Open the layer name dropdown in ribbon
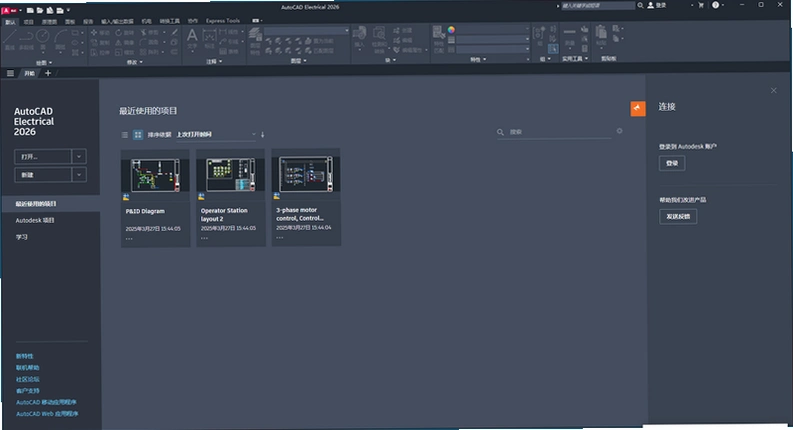The width and height of the screenshot is (793, 430). [307, 31]
